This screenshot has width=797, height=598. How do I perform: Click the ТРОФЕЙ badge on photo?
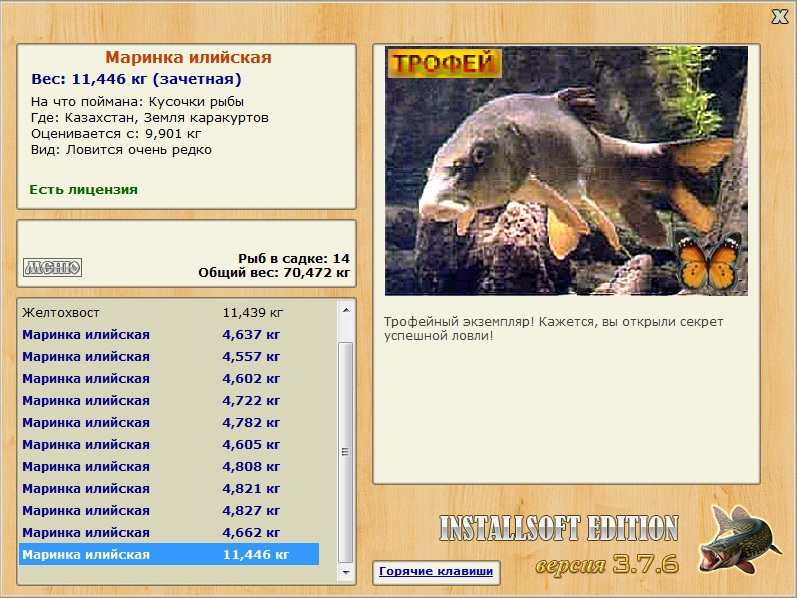pos(445,63)
